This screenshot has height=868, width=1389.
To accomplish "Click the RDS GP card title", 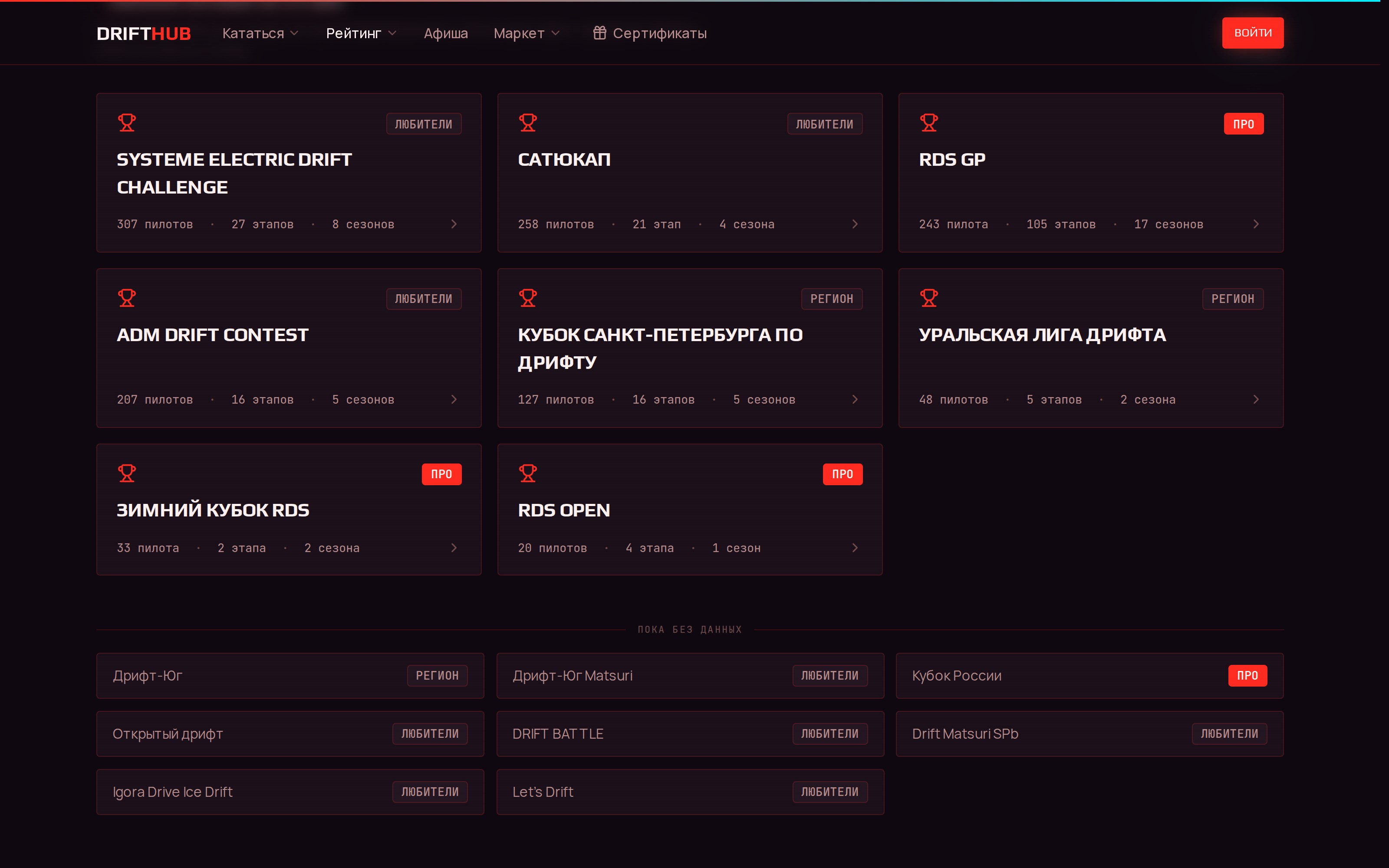I will pyautogui.click(x=951, y=160).
